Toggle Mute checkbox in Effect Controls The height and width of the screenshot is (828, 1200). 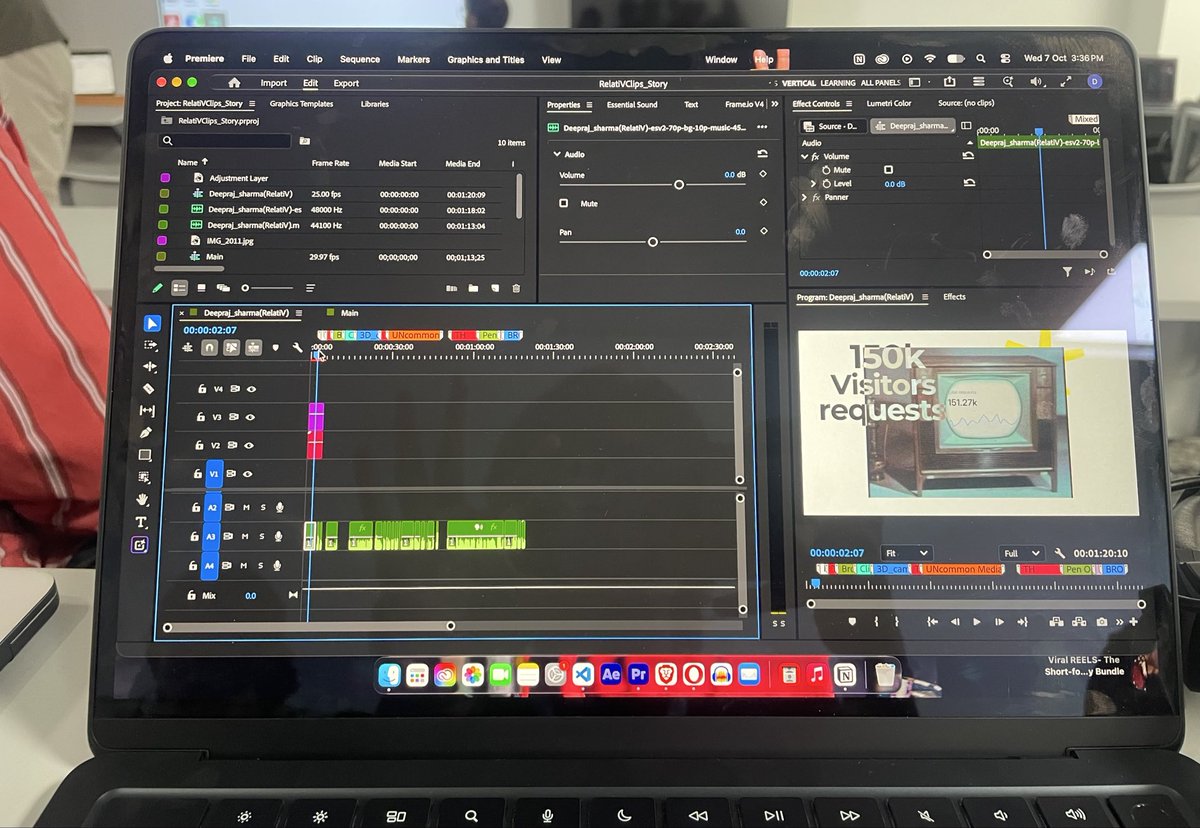tap(888, 170)
